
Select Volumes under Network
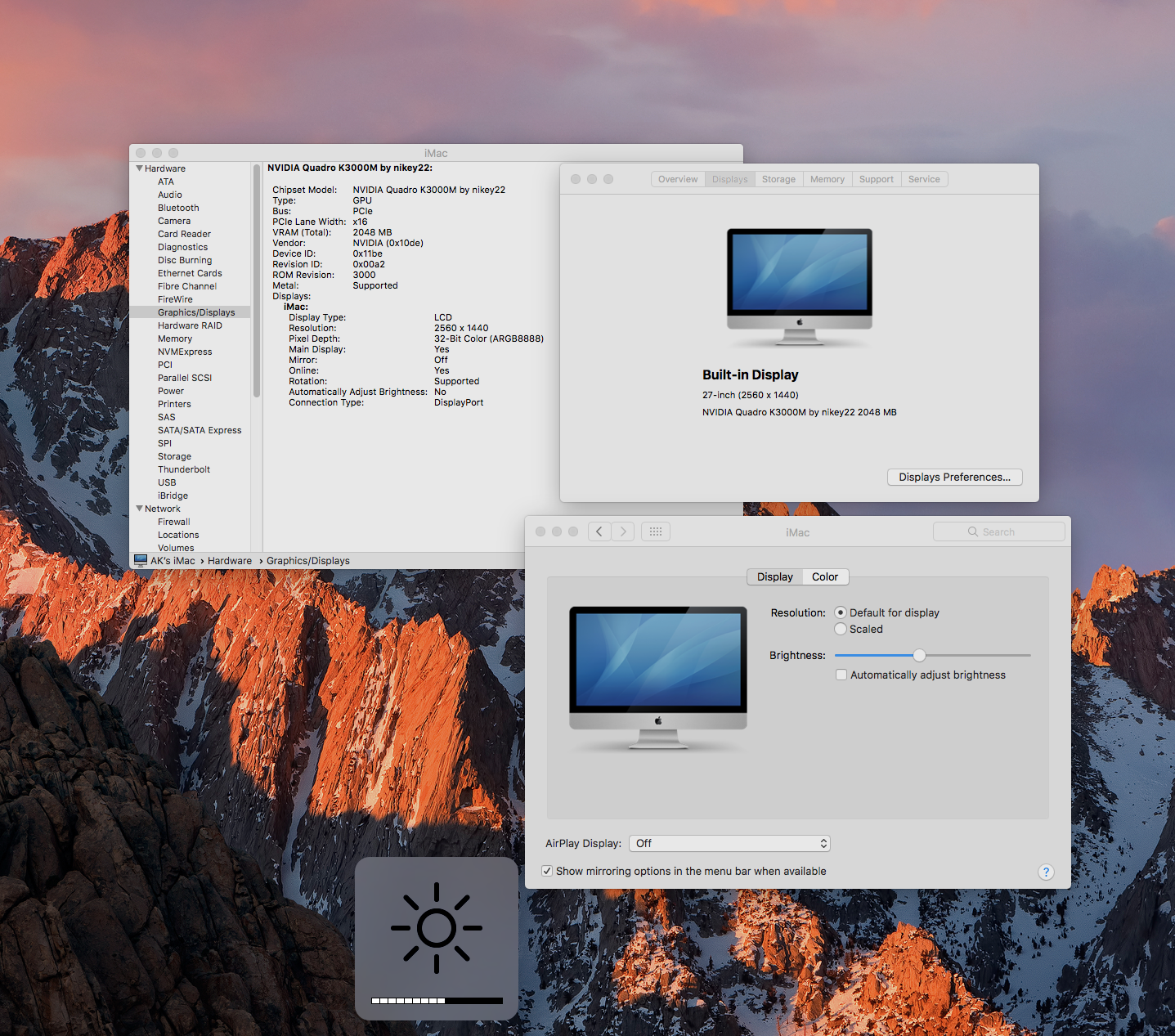176,548
